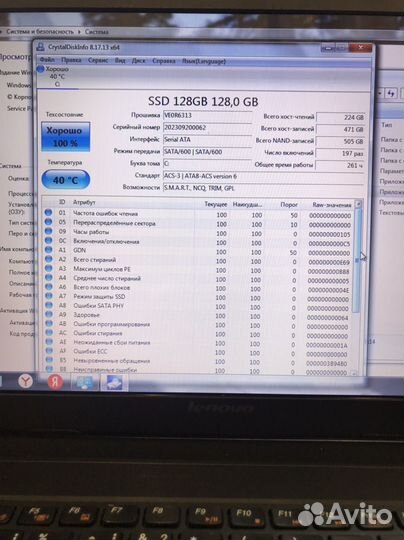Click the blue status icon of row 0C
Viewport: 404px width, 540px height.
pos(49,240)
